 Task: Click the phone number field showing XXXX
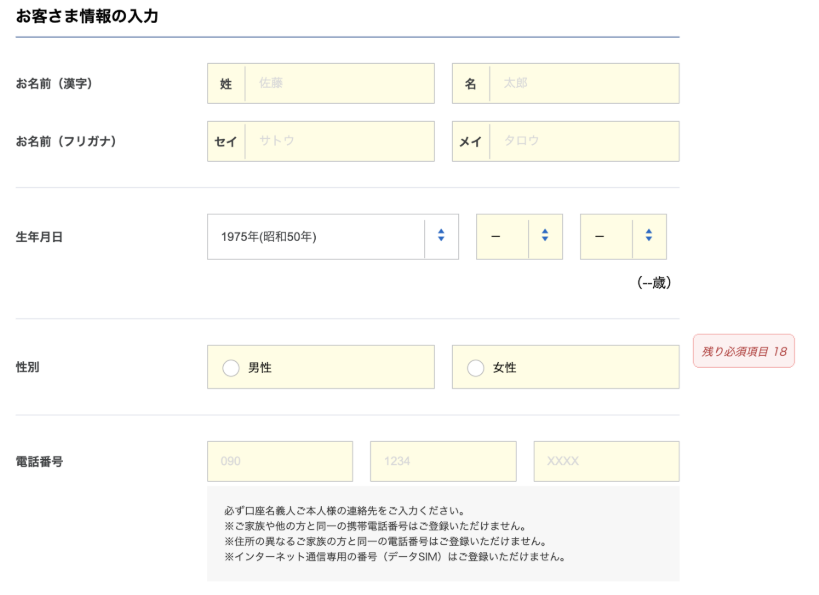click(x=606, y=462)
